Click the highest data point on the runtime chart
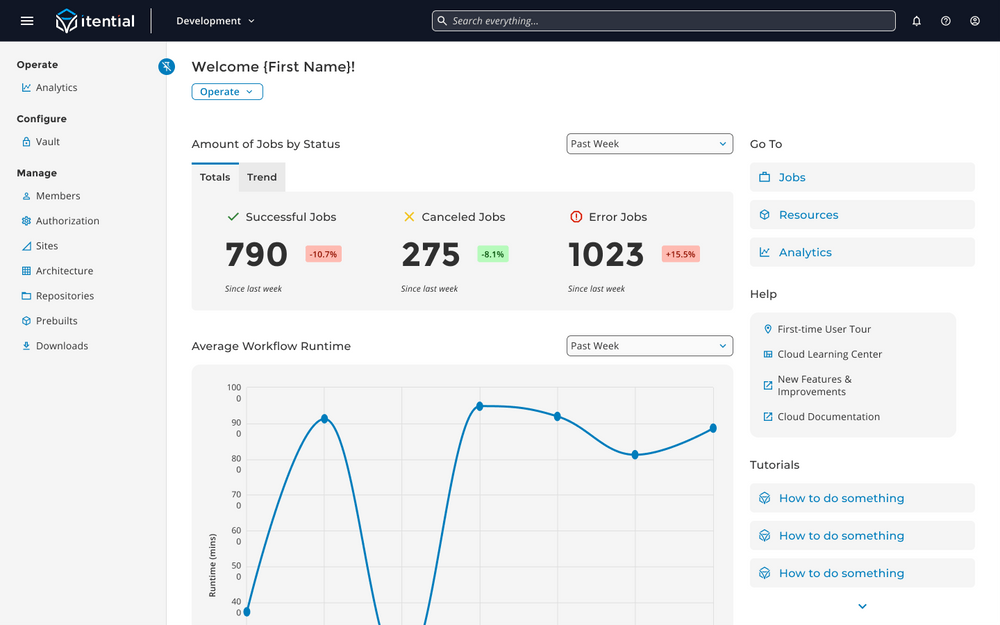This screenshot has width=1000, height=625. (x=480, y=406)
